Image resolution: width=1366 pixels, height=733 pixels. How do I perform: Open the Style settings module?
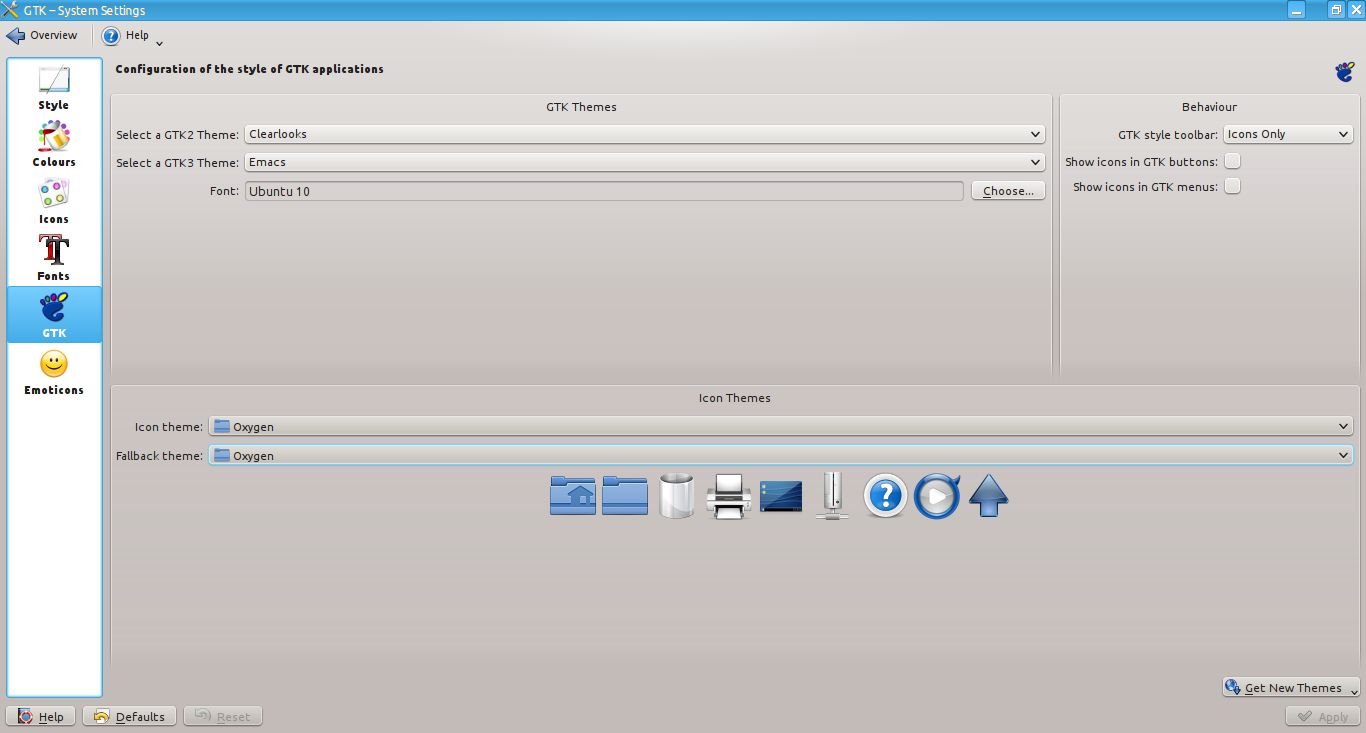[54, 88]
